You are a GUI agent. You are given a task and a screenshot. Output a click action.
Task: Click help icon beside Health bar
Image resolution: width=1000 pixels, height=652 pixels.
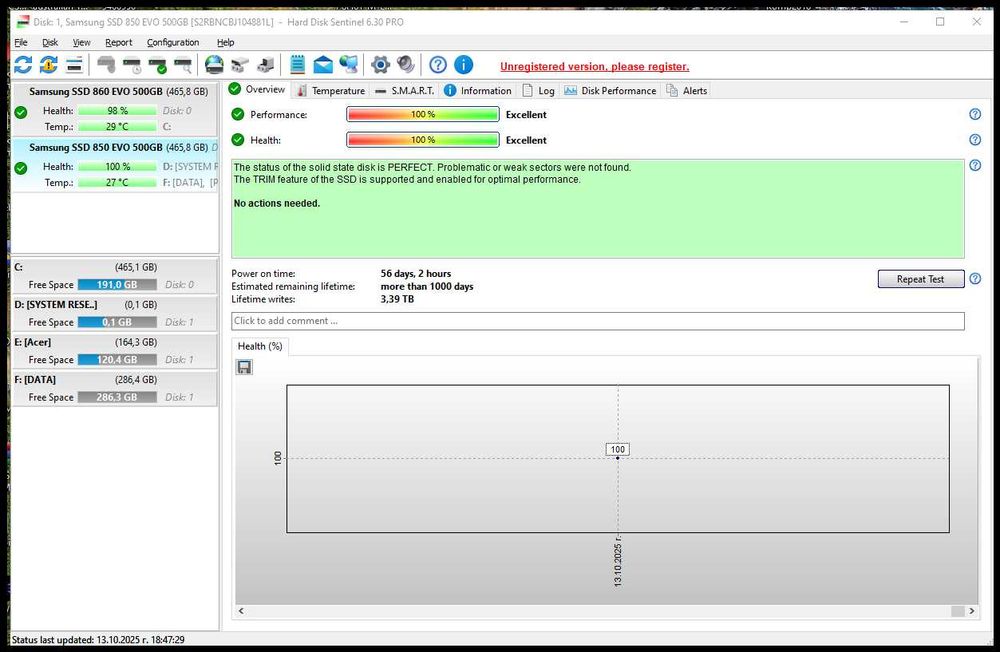pyautogui.click(x=975, y=140)
